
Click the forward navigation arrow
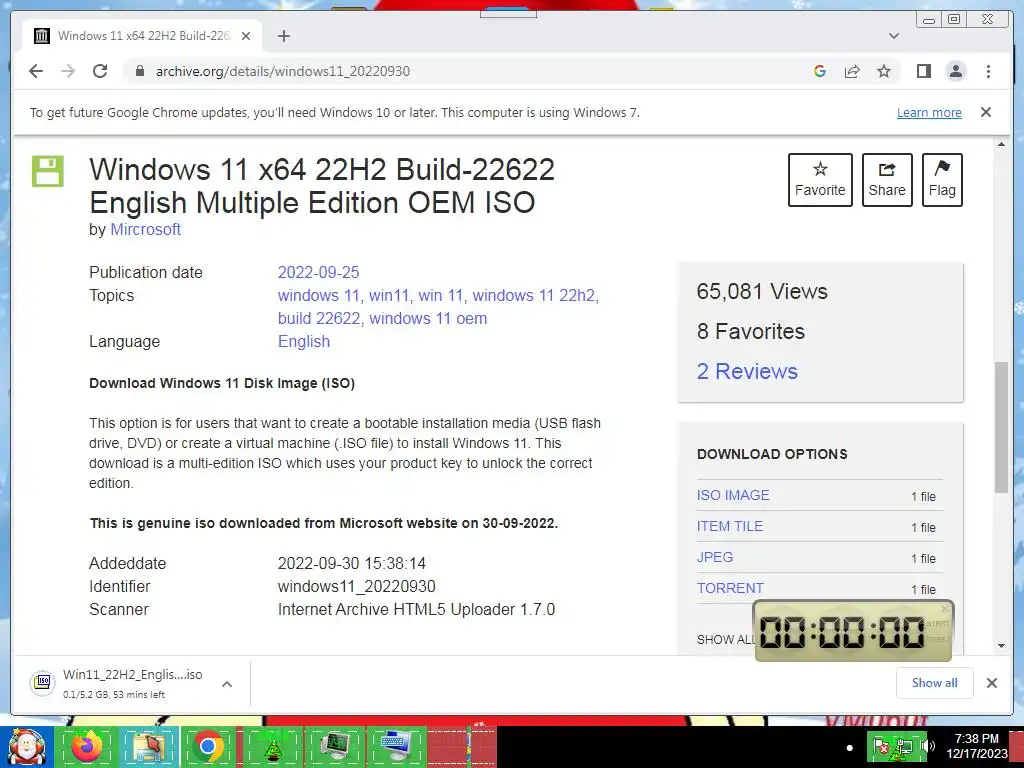tap(68, 71)
